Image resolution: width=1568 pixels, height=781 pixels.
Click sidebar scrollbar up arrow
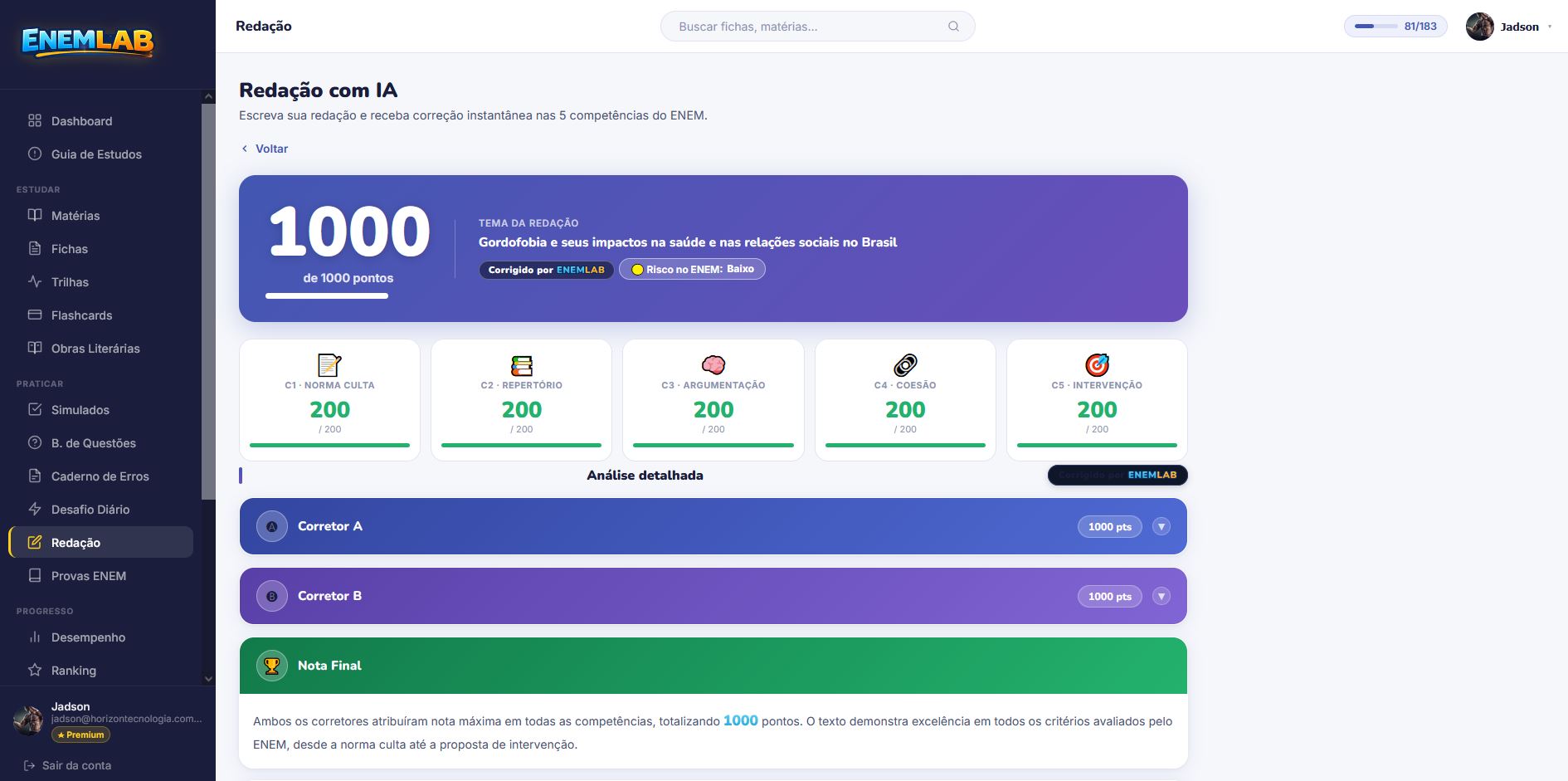208,97
